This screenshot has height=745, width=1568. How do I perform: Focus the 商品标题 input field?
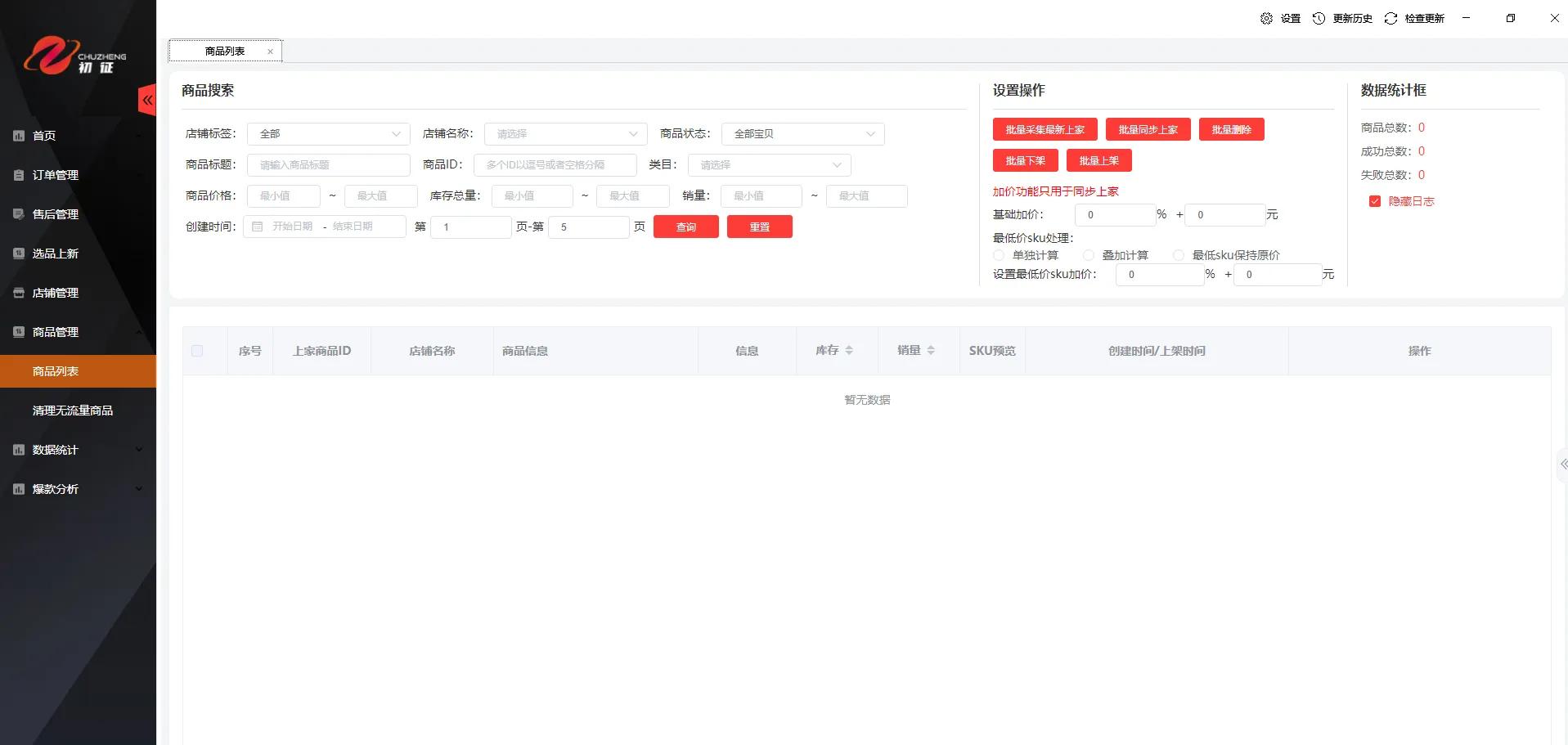pyautogui.click(x=329, y=165)
